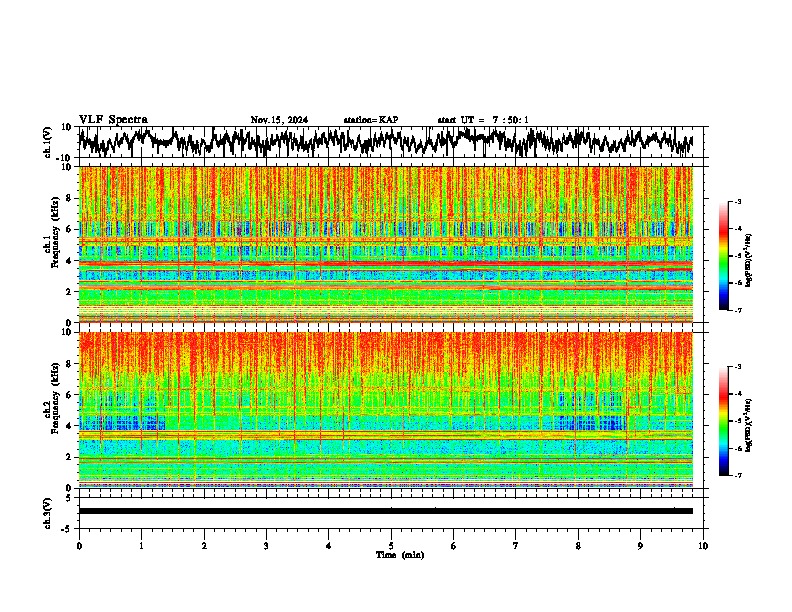Screen dimensions: 792x612
Task: Click inside the ch.2 spectrogram panel
Action: (x=385, y=410)
